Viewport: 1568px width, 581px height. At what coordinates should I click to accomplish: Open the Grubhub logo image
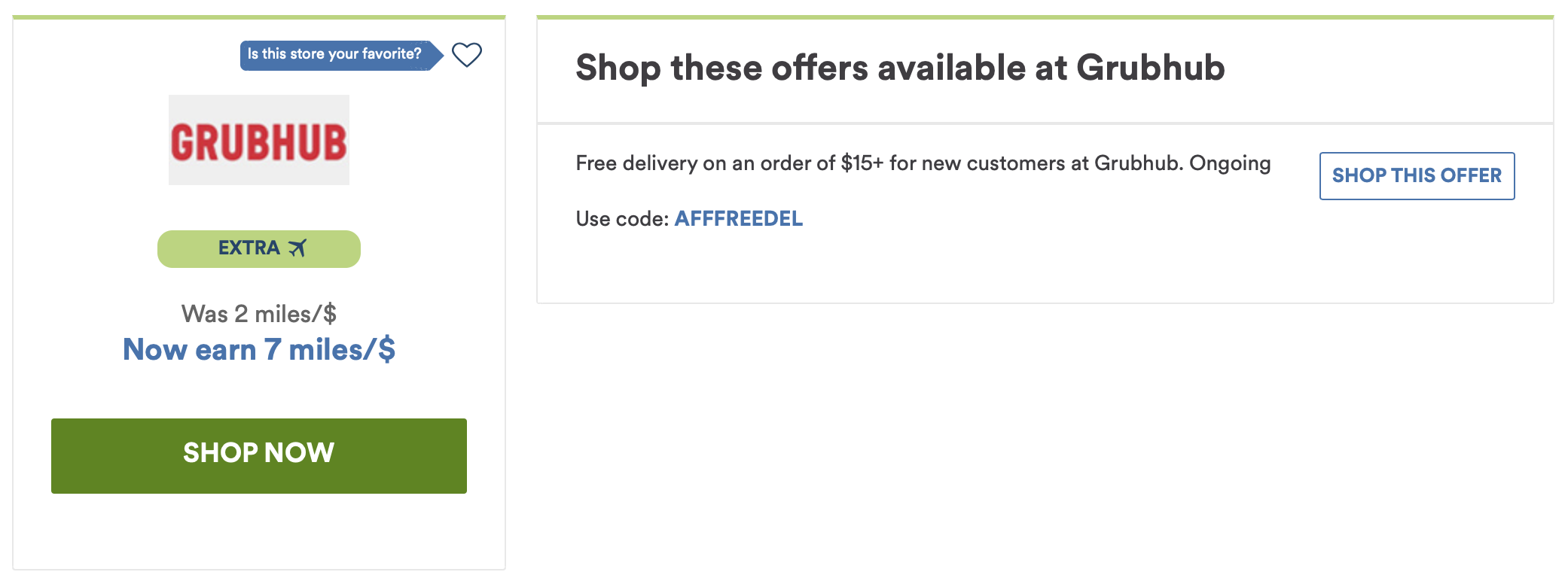[x=259, y=140]
